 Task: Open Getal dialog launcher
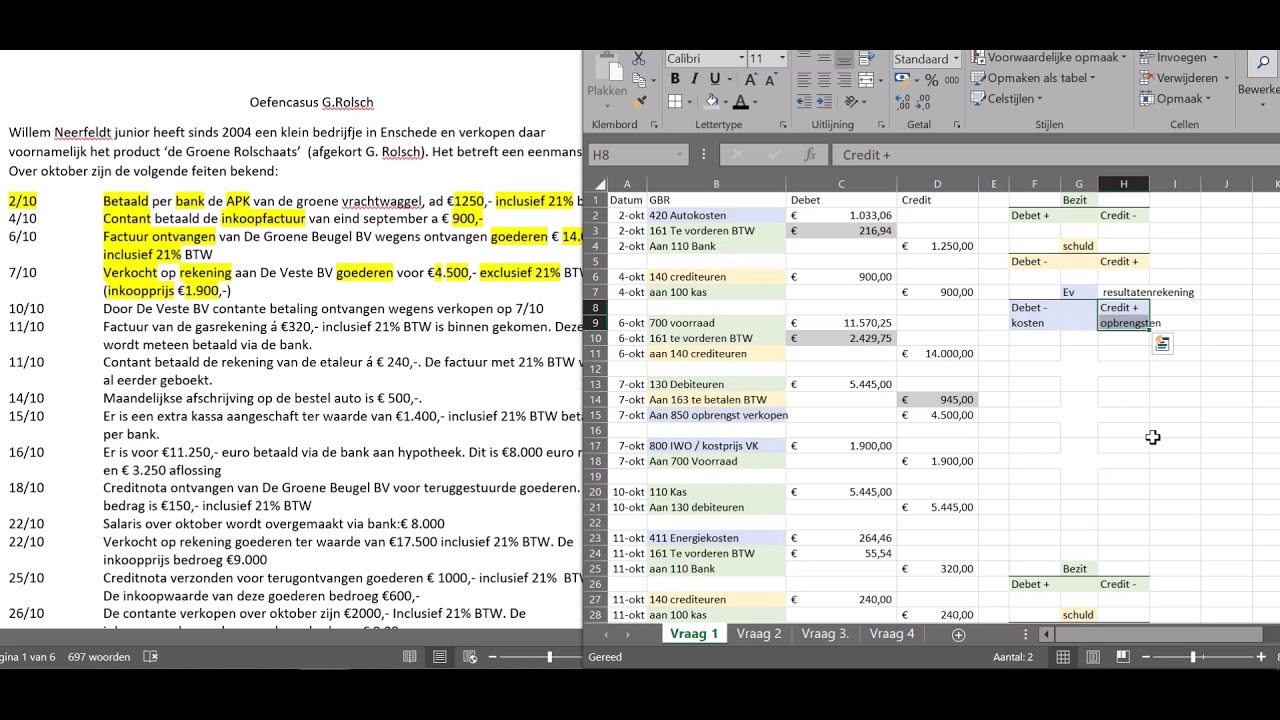(x=957, y=125)
